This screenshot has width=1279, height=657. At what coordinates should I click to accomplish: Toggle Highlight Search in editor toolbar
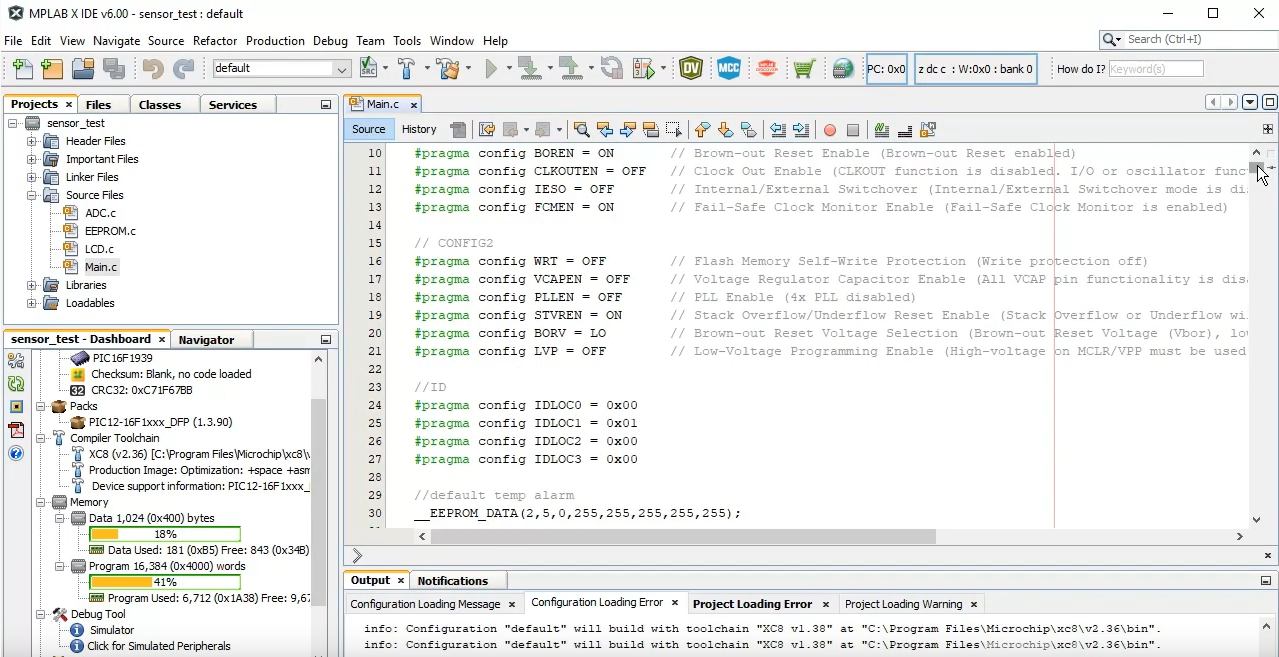(651, 130)
